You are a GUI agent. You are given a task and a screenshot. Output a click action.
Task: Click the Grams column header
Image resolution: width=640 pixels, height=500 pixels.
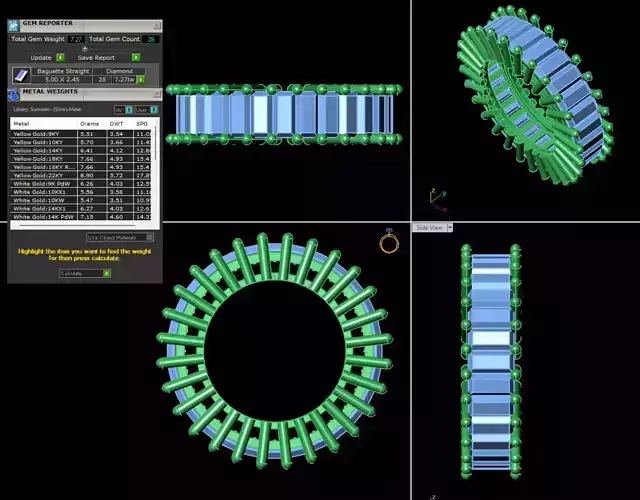tap(89, 124)
